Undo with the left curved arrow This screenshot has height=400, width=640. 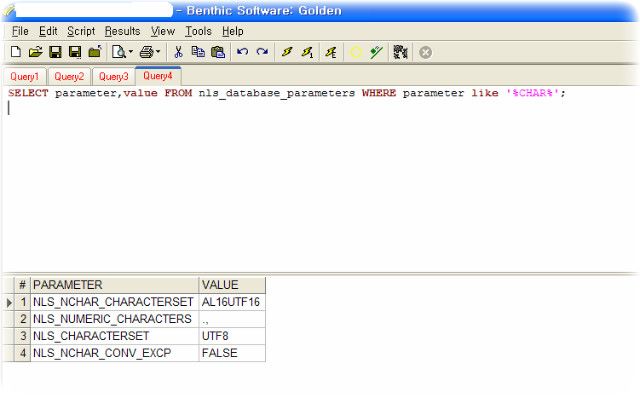242,52
